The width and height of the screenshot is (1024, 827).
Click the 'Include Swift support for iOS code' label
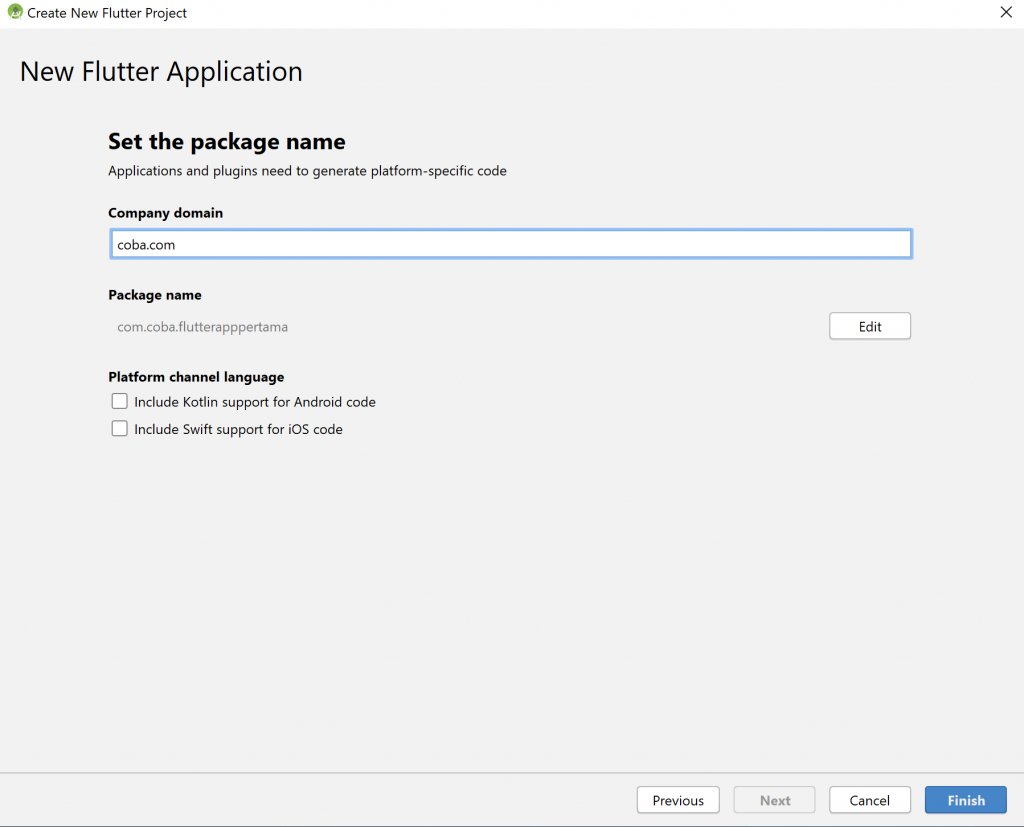(x=238, y=429)
